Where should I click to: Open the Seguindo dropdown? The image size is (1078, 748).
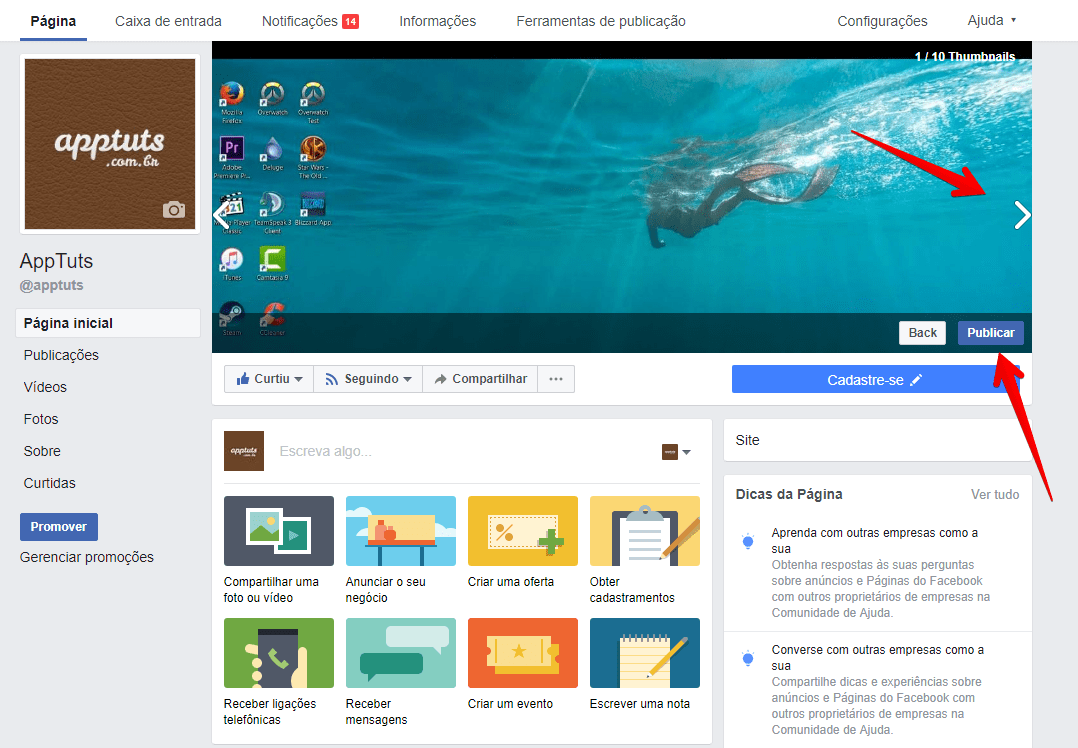(368, 379)
